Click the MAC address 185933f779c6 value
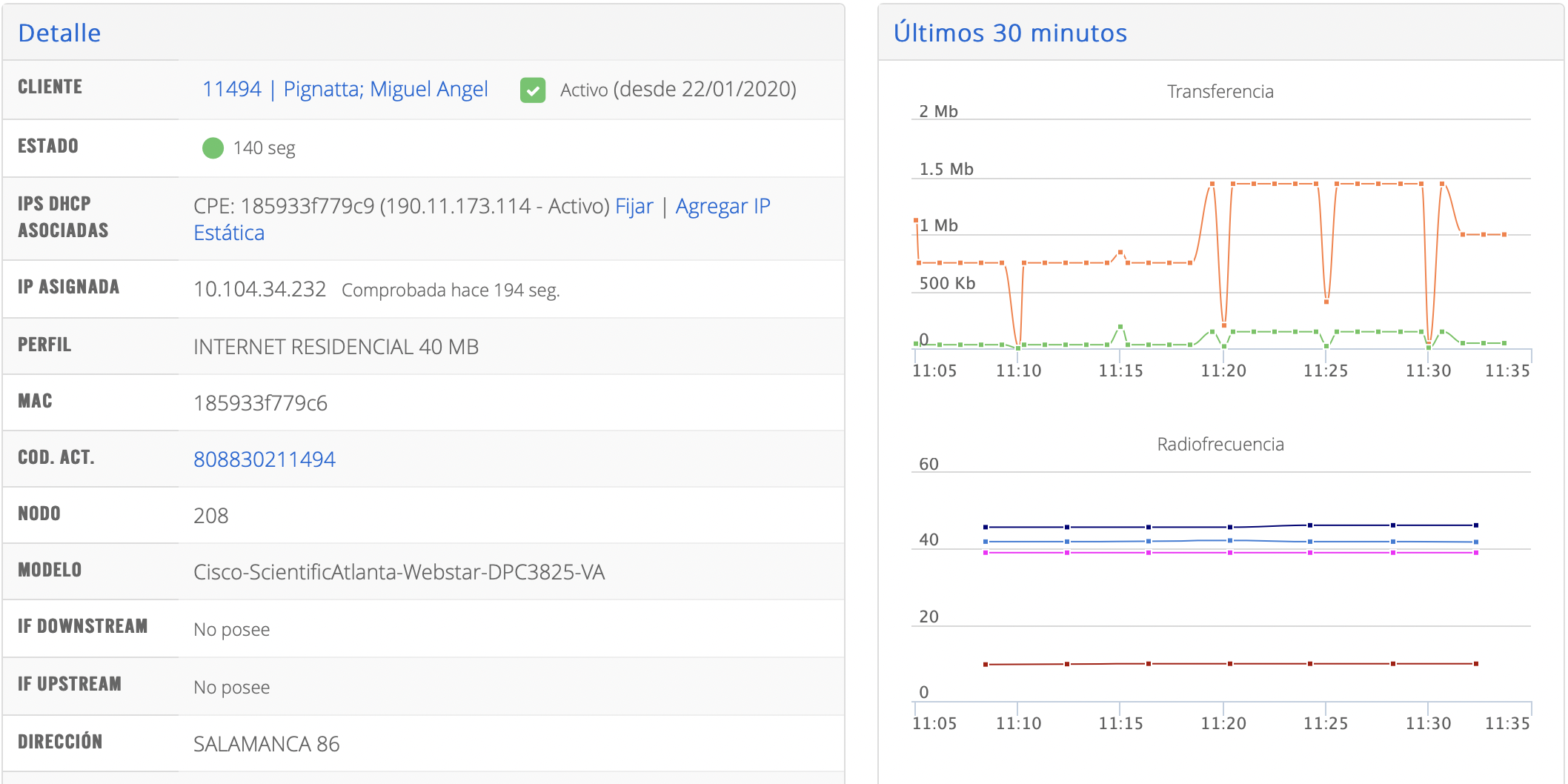This screenshot has height=784, width=1568. [x=260, y=403]
